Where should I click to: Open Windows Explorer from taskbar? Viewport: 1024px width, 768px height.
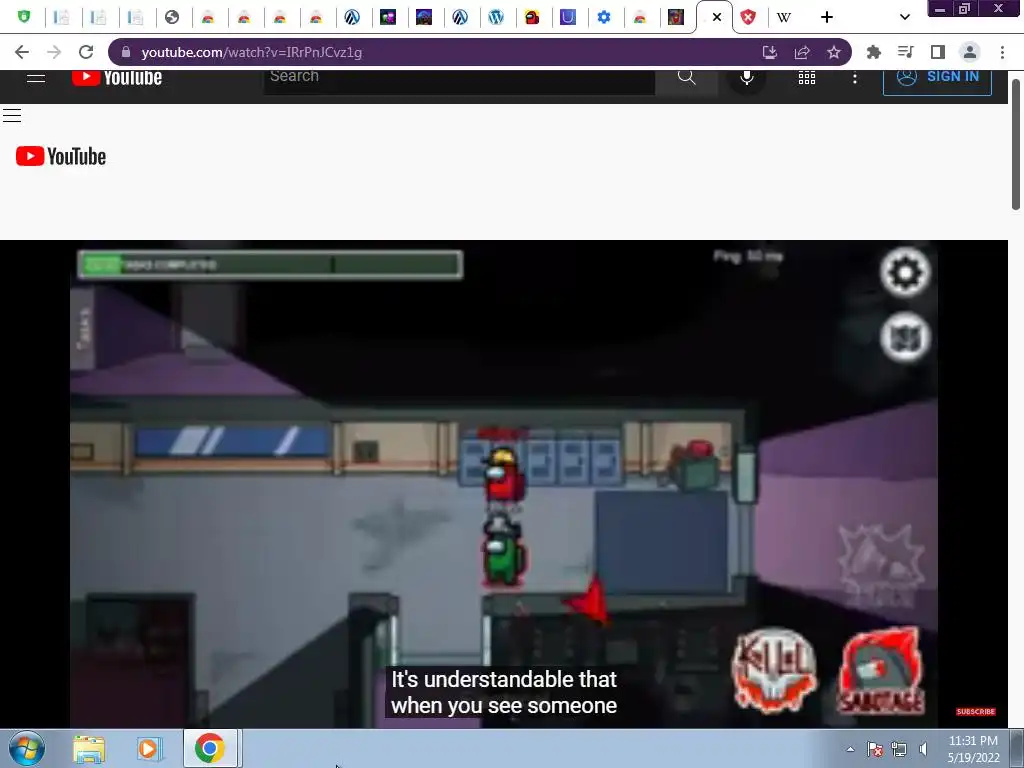click(x=89, y=749)
